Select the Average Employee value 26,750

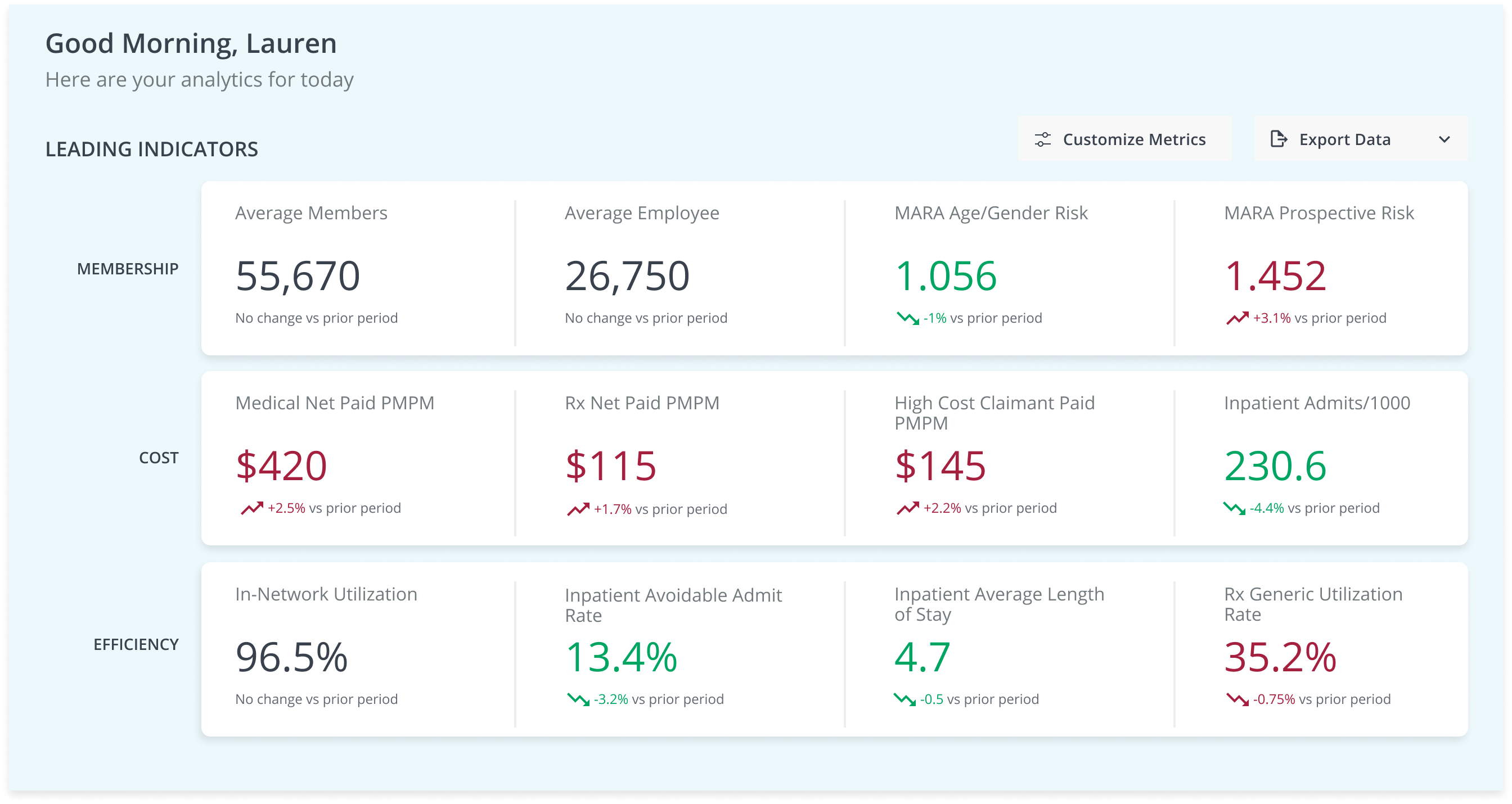click(627, 276)
